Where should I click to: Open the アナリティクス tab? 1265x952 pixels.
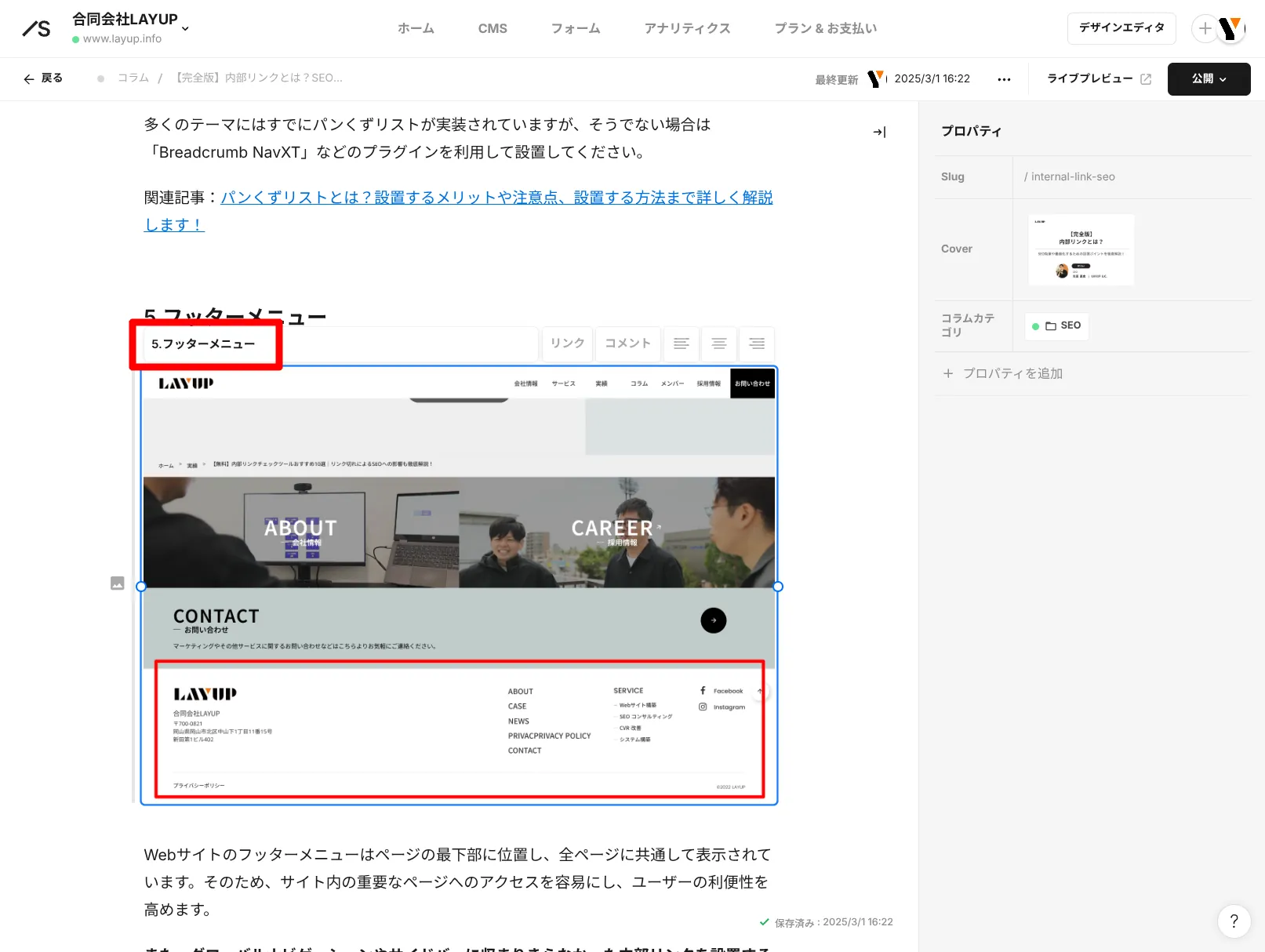pos(687,28)
